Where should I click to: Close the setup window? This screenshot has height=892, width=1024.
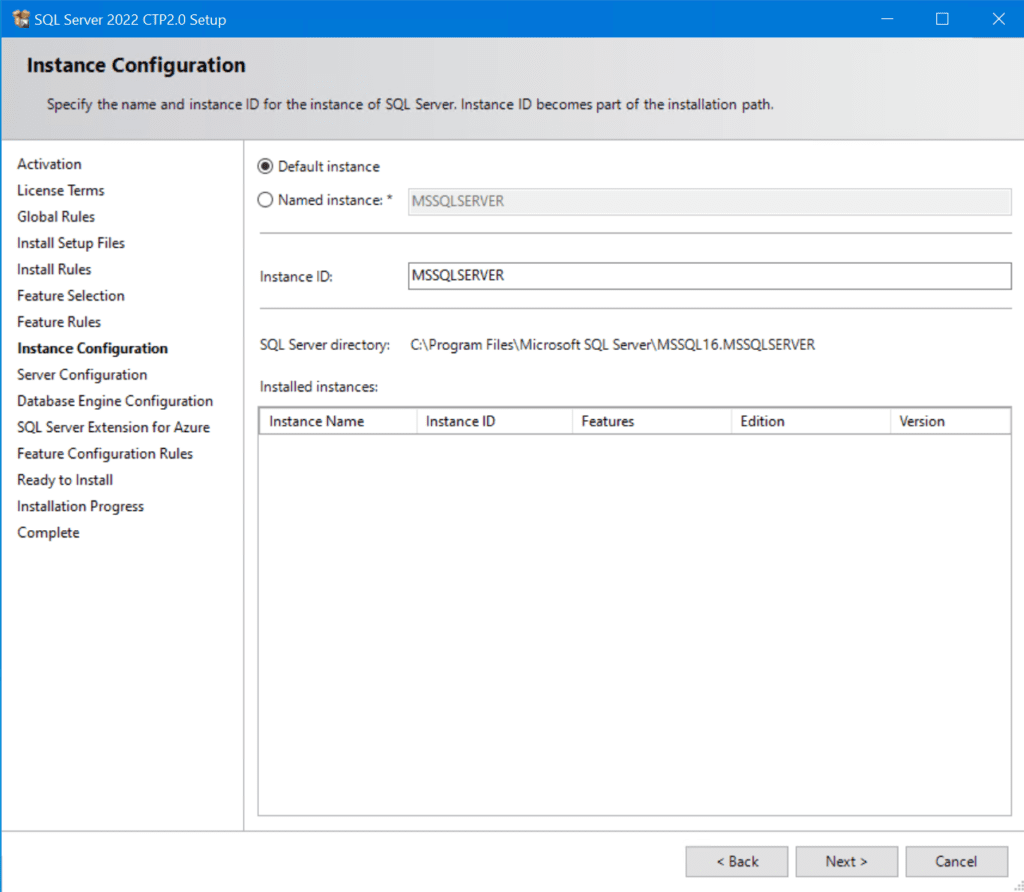coord(998,19)
